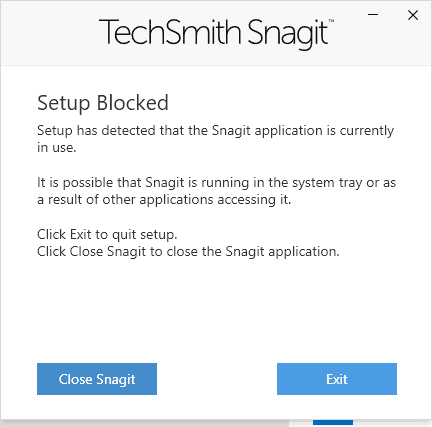The width and height of the screenshot is (432, 427).
Task: Click the trademark symbol beside the Snagit logo
Action: tap(331, 21)
